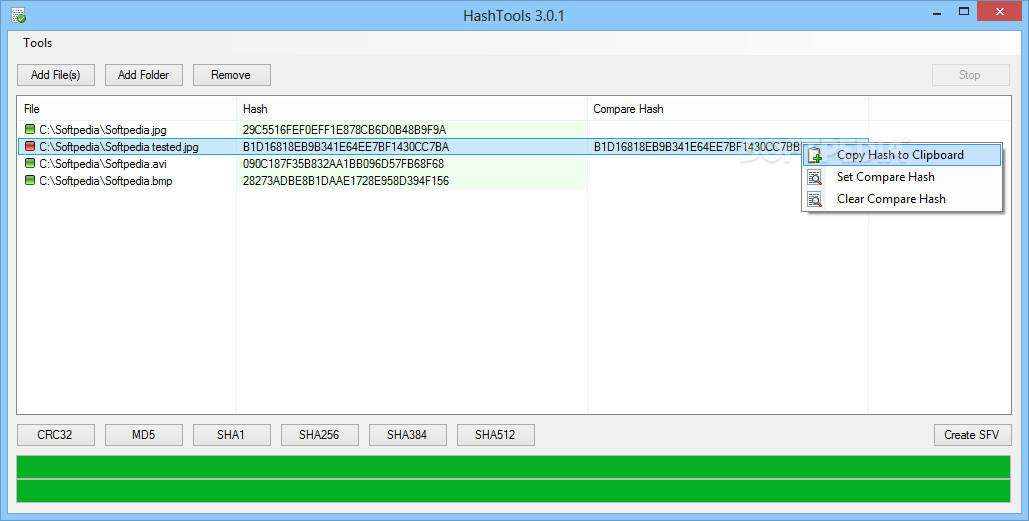
Task: Click green status icon for Softpedia.jpg
Action: (30, 129)
